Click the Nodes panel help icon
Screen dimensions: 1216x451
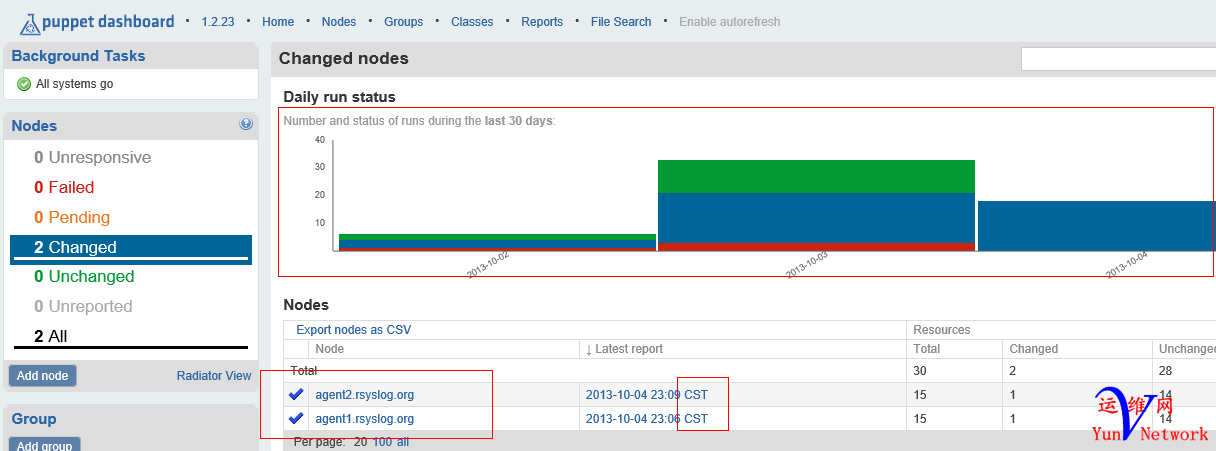246,125
